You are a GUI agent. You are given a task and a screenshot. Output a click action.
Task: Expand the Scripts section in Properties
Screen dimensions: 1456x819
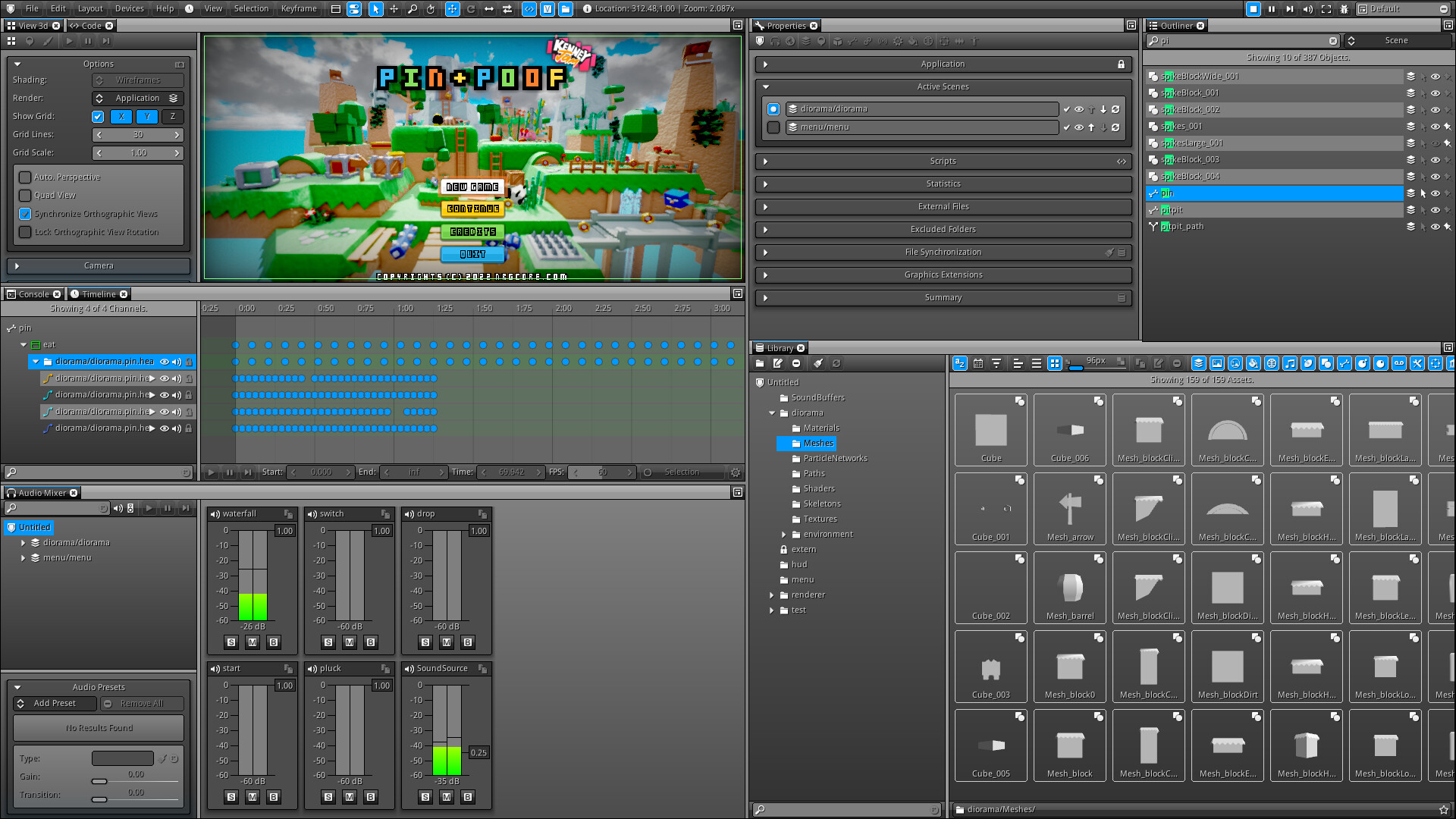click(766, 161)
